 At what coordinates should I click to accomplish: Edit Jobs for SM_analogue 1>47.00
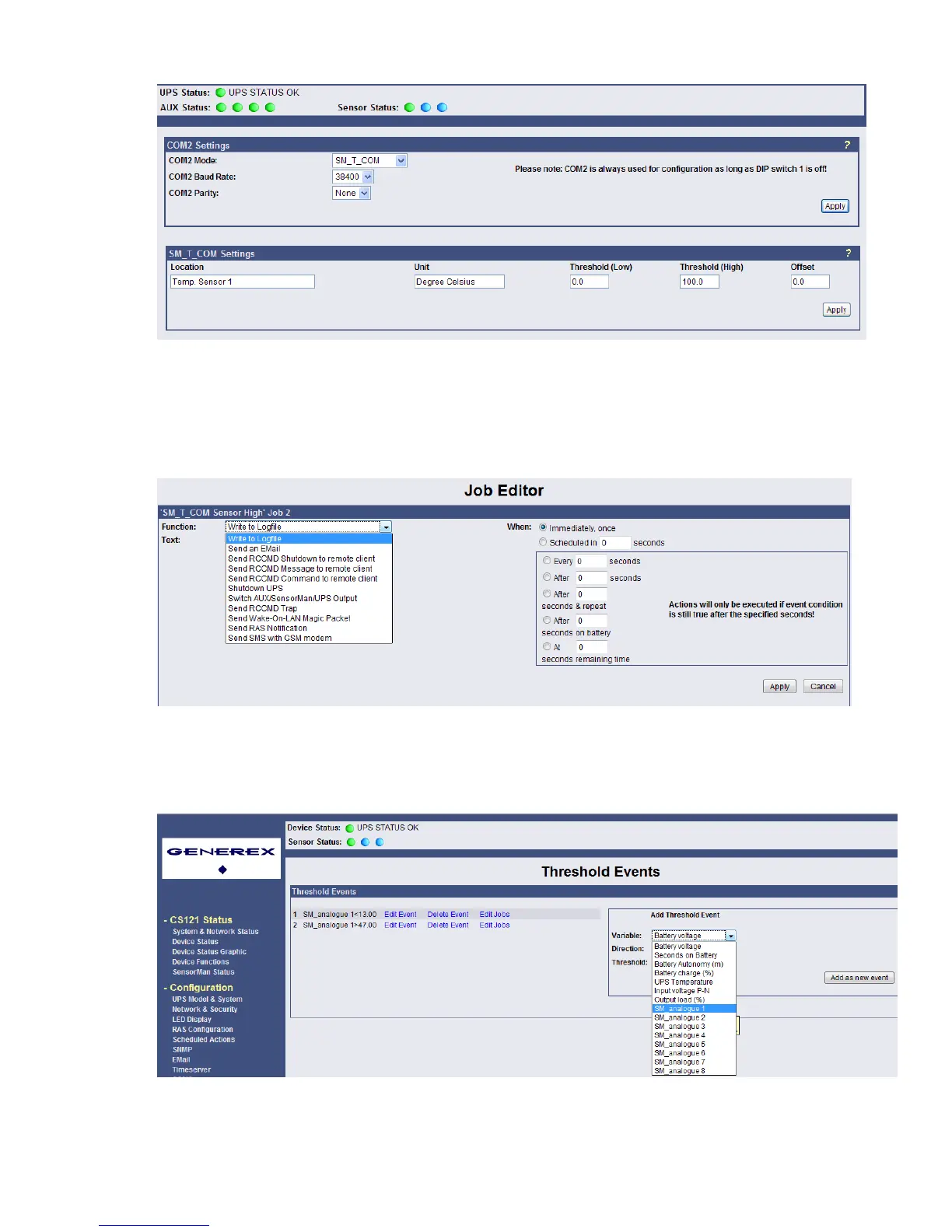[495, 925]
